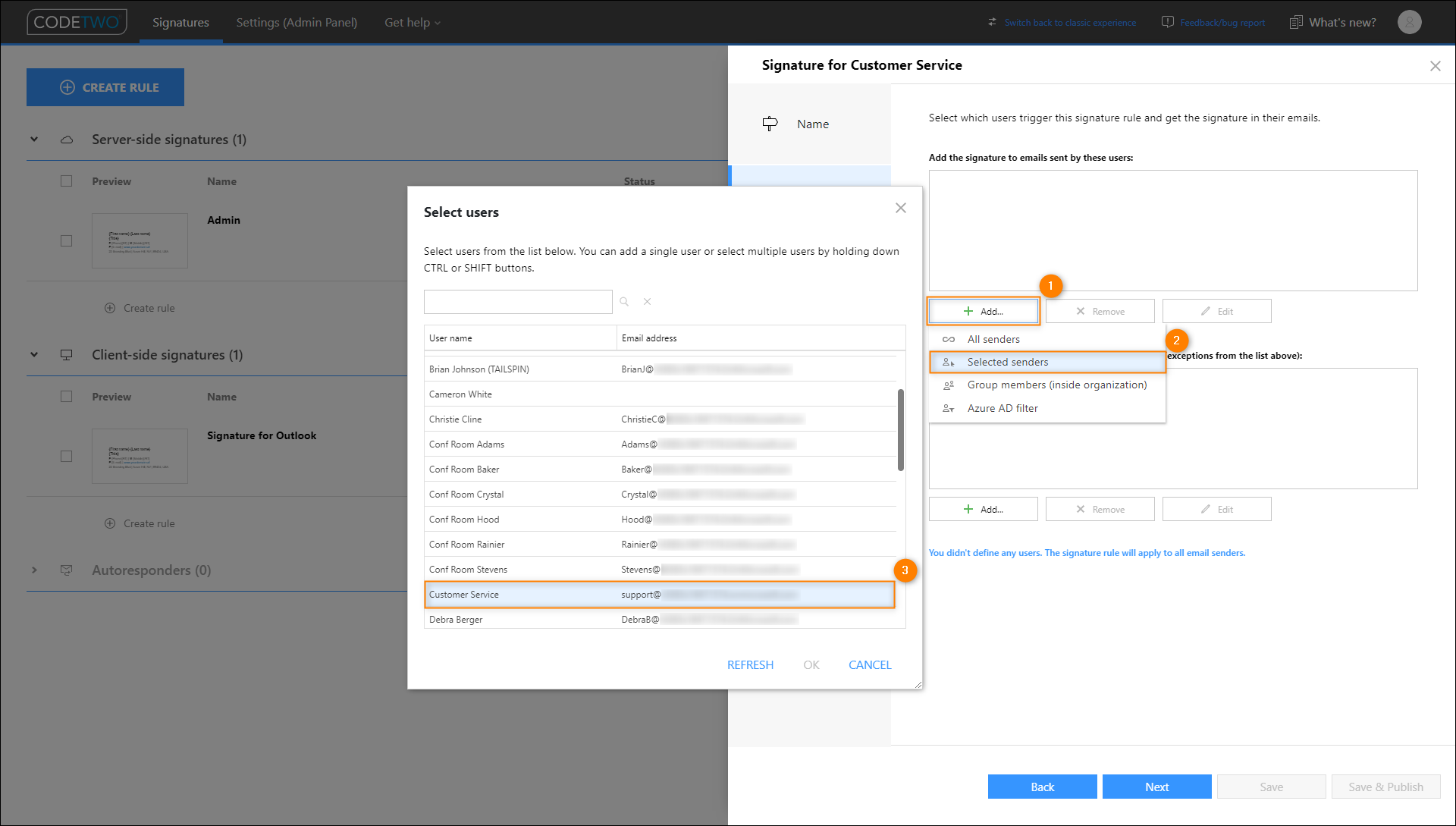Viewport: 1456px width, 826px height.
Task: Select the Conf Room Hood row
Action: coord(660,520)
